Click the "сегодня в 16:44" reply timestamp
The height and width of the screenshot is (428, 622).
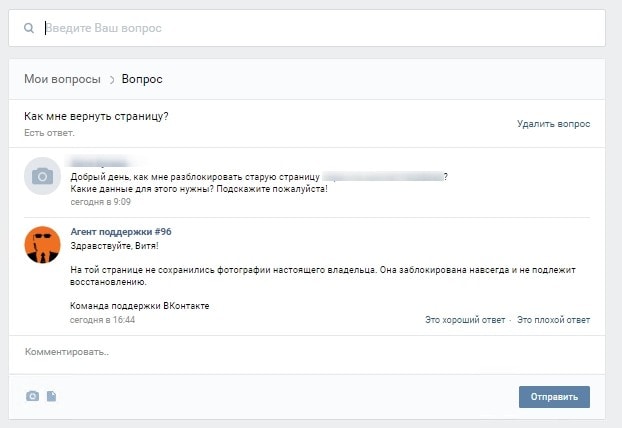tap(102, 320)
